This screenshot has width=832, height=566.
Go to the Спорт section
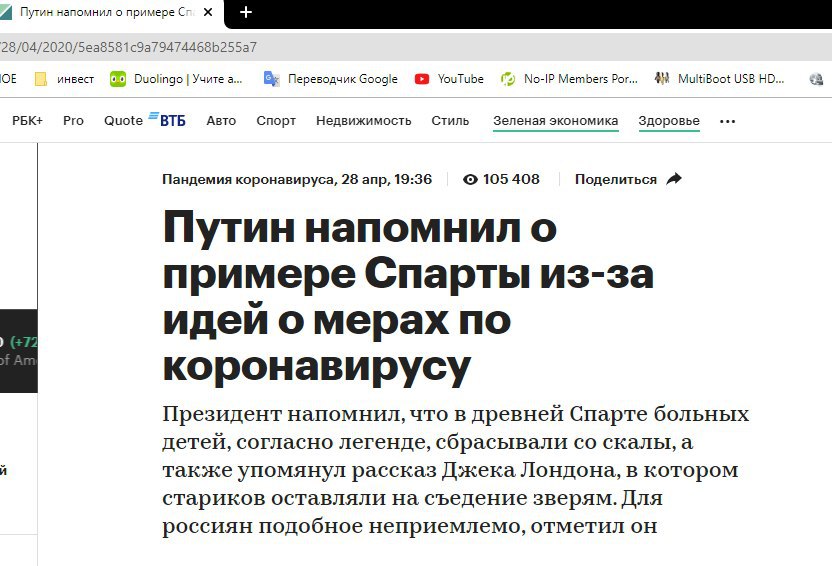point(276,121)
